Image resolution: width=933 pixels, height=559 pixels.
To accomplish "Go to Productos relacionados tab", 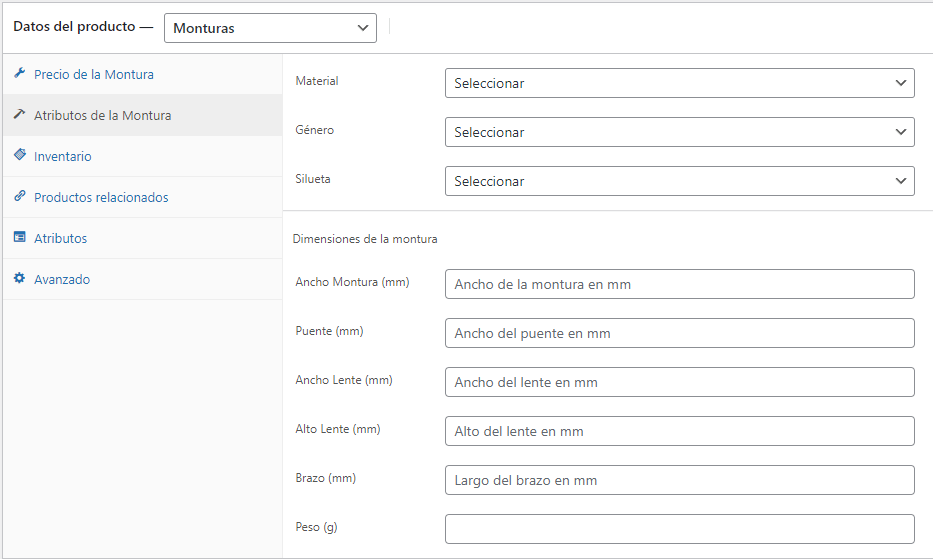I will pos(142,198).
